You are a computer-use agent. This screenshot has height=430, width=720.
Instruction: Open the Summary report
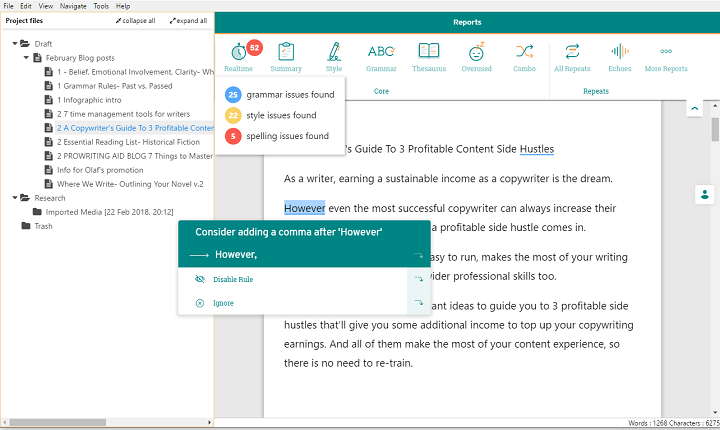(286, 57)
